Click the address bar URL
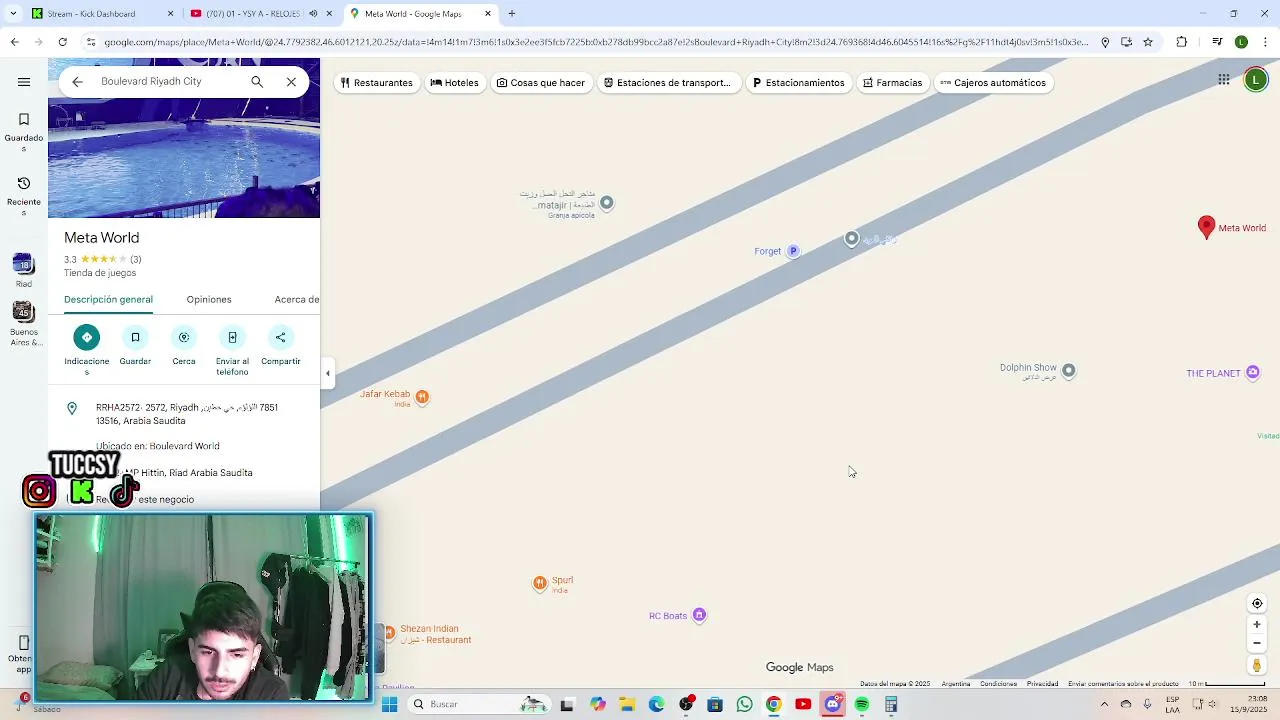This screenshot has height=720, width=1280. point(595,42)
